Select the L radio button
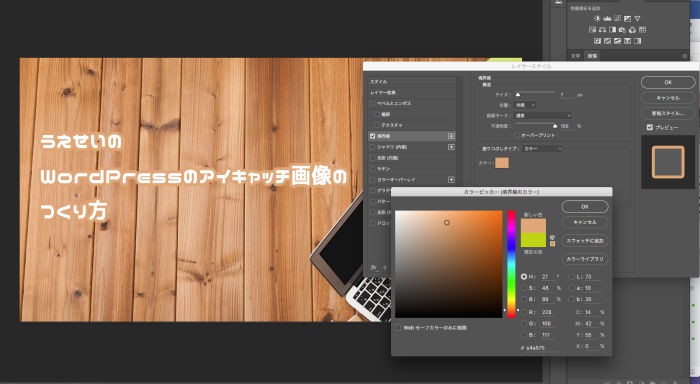Viewport: 700px width, 384px height. coord(571,277)
